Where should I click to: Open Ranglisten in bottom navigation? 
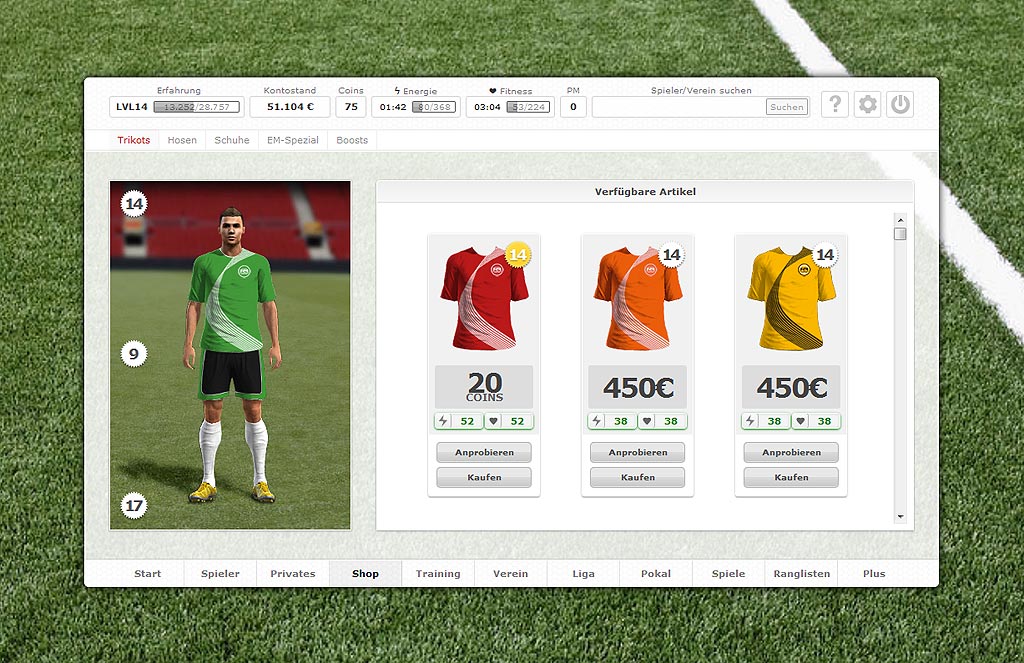tap(801, 574)
